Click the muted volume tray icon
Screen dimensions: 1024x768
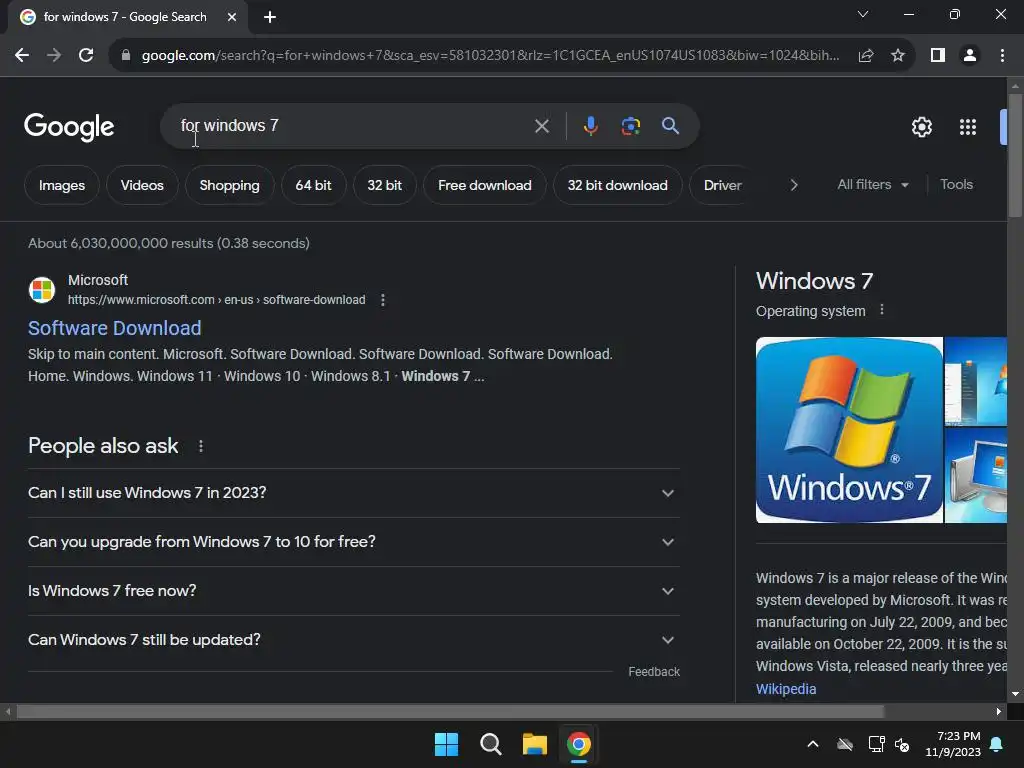[903, 744]
